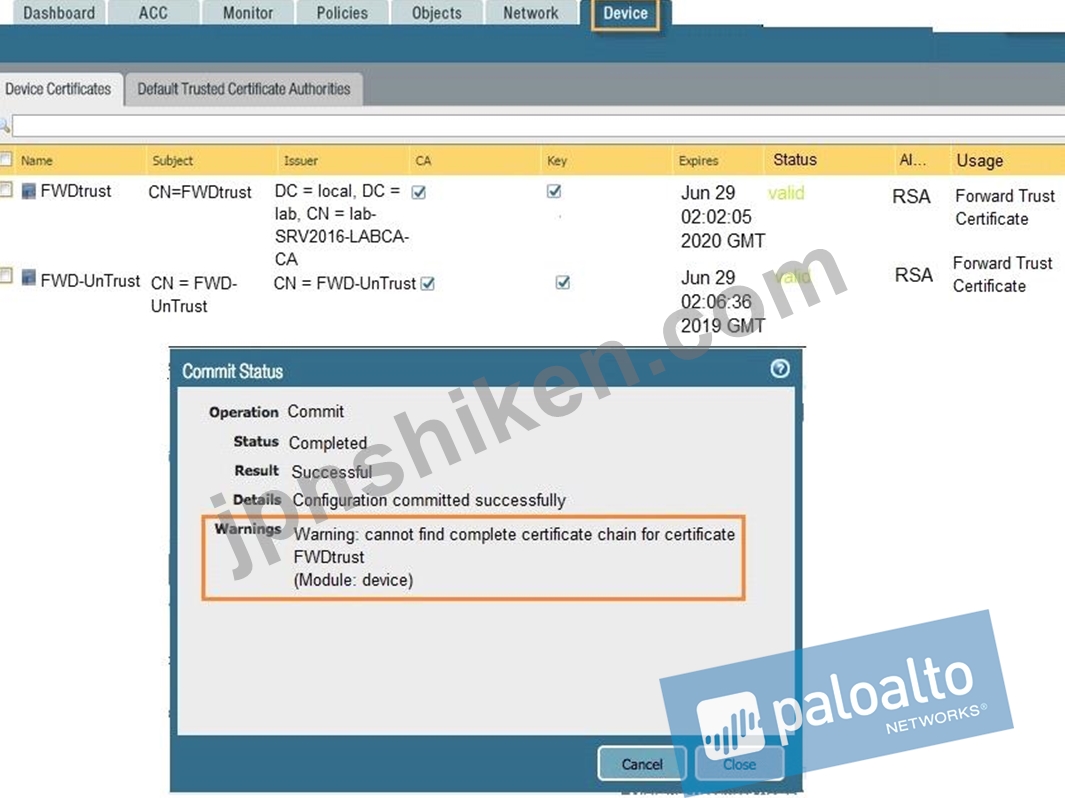Click the FWDtrust valid status text
This screenshot has width=1065, height=798.
click(786, 193)
